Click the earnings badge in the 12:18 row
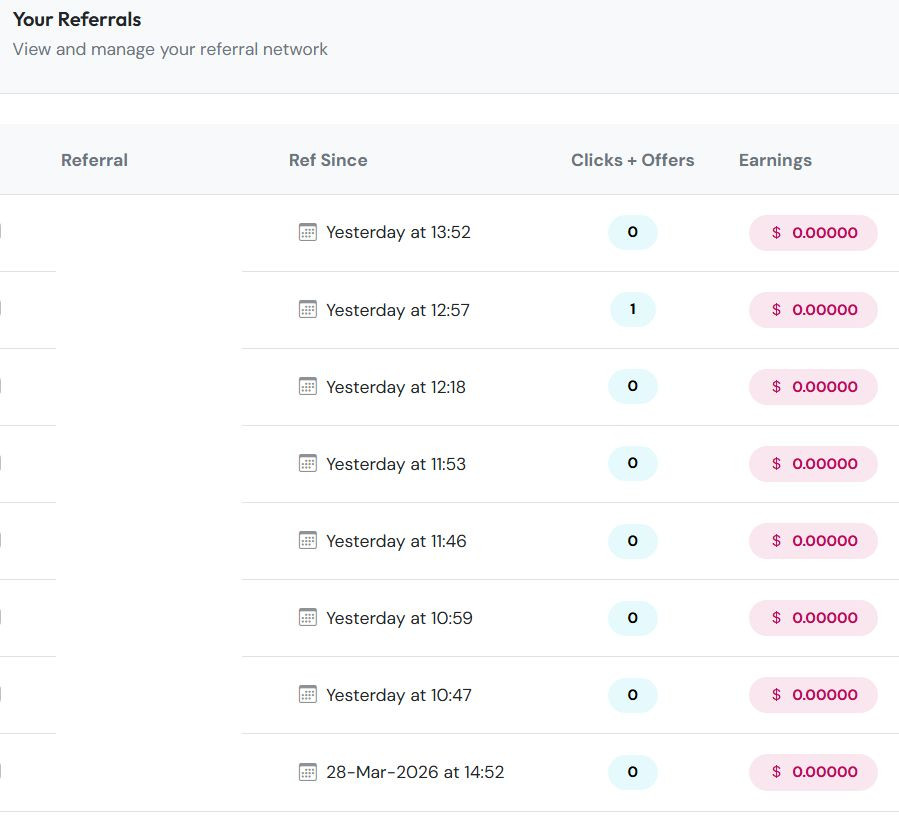 click(x=813, y=387)
